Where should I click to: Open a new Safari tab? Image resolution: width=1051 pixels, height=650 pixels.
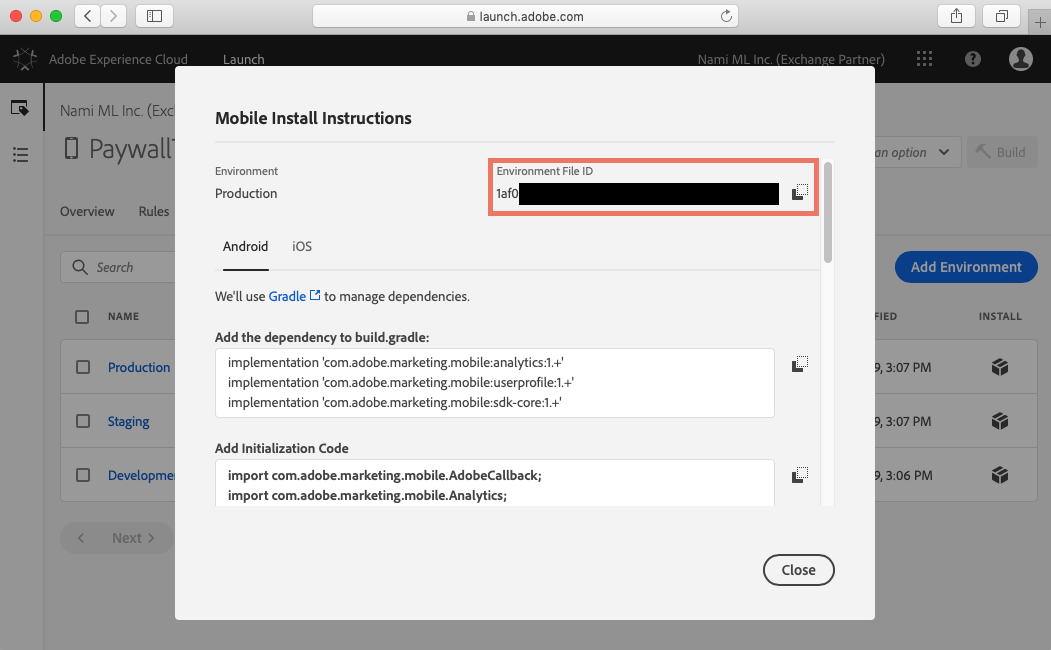[x=1040, y=23]
